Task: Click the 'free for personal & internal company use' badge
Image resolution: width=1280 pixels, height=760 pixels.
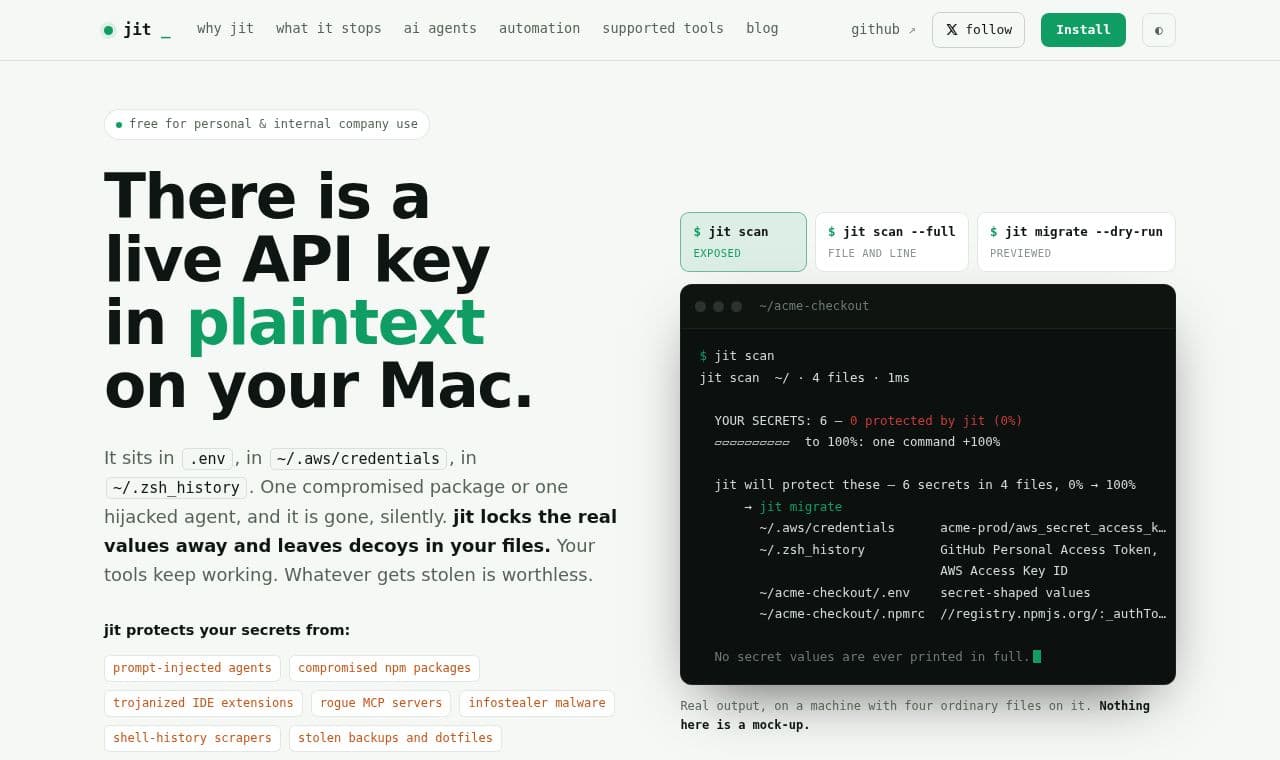Action: (267, 124)
